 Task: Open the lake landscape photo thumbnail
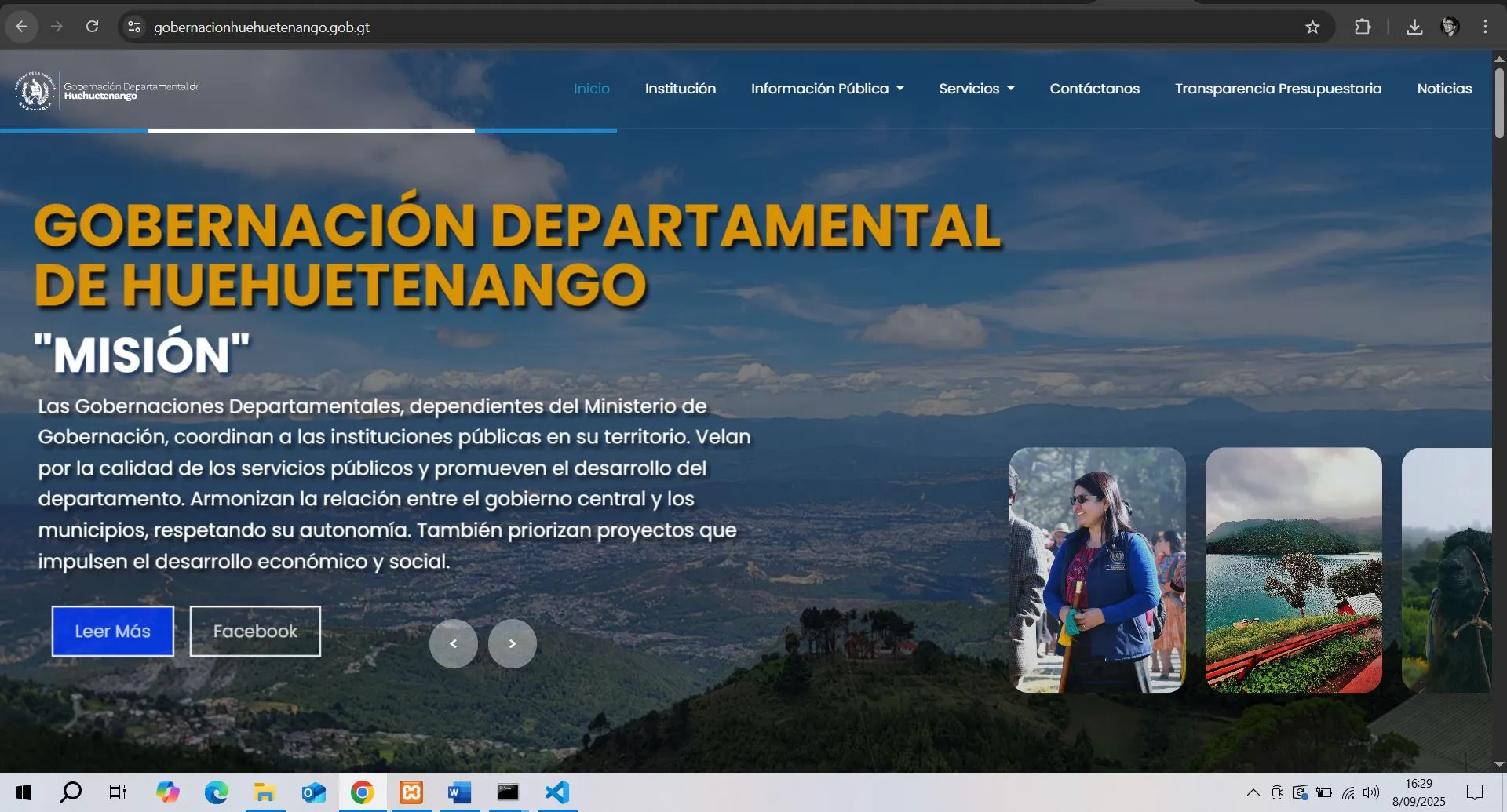[x=1292, y=570]
